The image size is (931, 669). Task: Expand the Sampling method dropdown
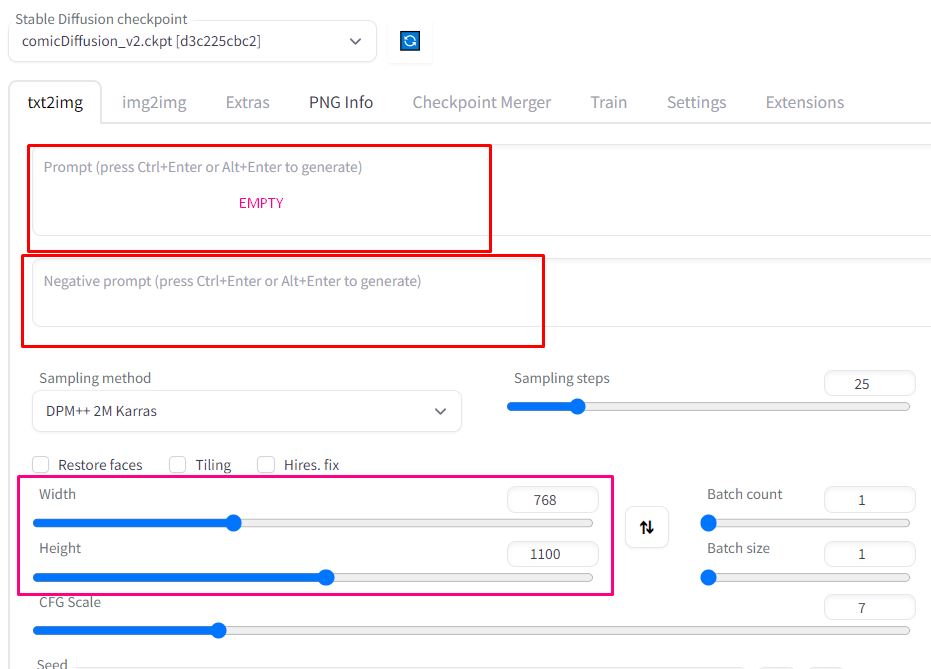pyautogui.click(x=246, y=411)
